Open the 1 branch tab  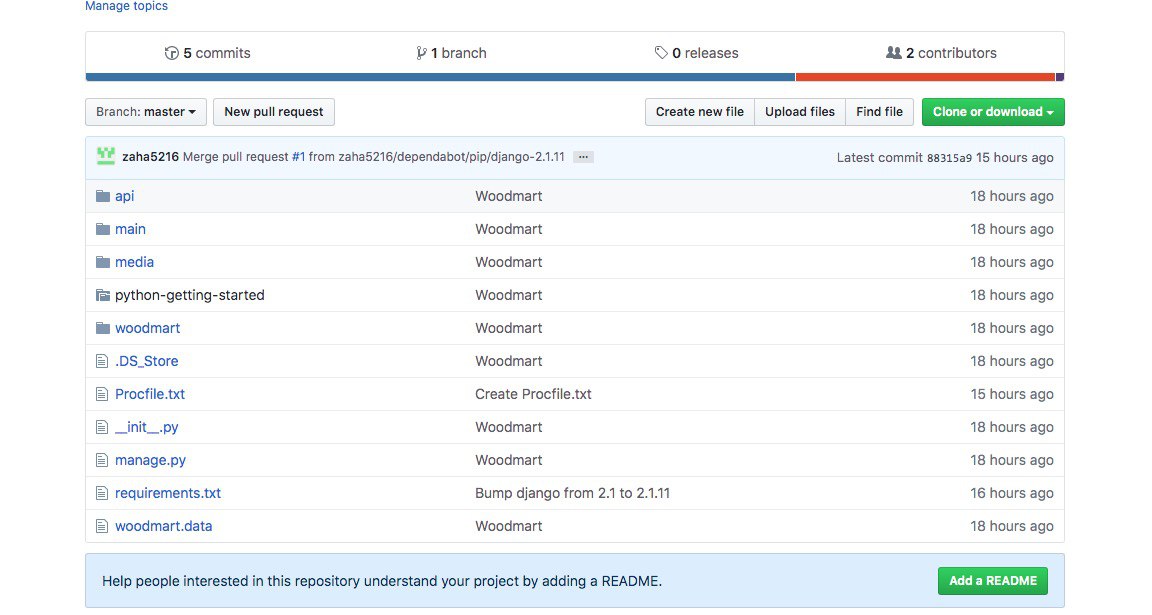tap(451, 53)
